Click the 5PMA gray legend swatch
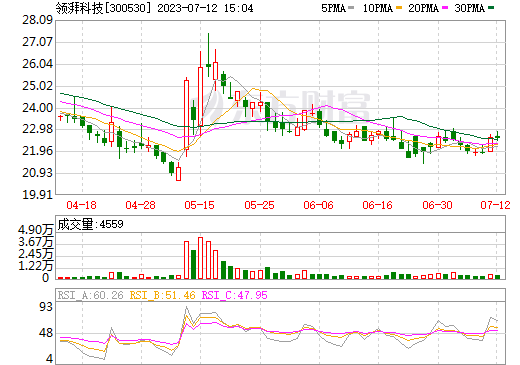This screenshot has height=365, width=520. point(351,7)
